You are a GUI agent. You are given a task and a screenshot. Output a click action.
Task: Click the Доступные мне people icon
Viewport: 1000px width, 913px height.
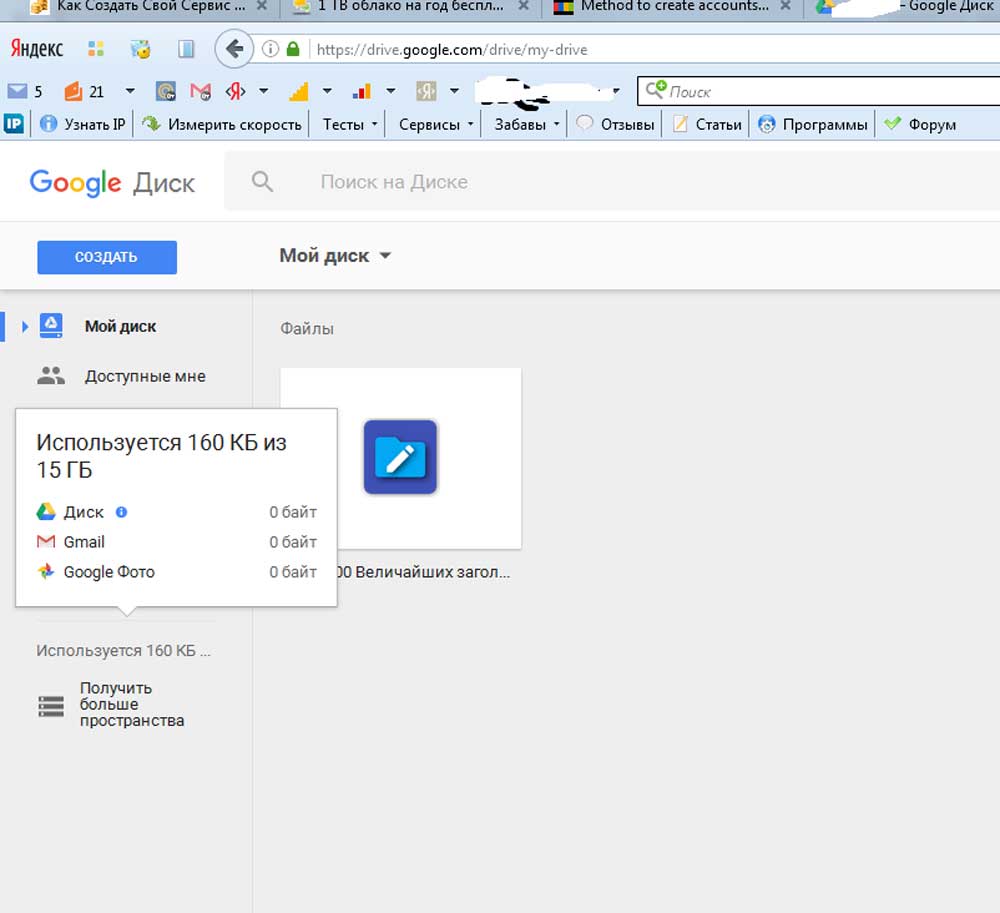[51, 376]
